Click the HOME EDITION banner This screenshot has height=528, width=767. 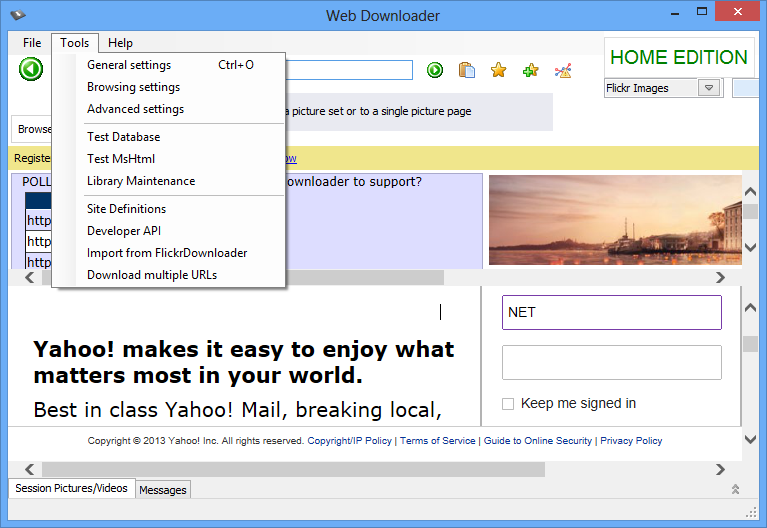click(679, 57)
